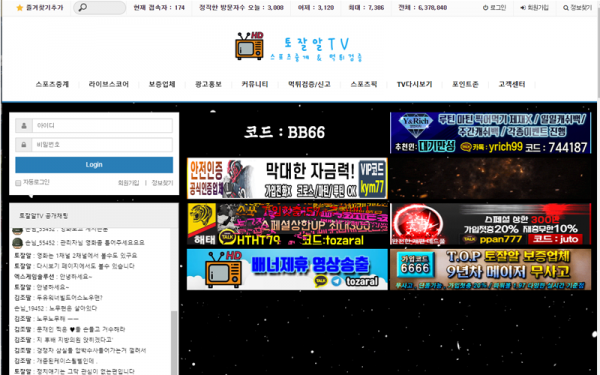The height and width of the screenshot is (375, 600).
Task: Open the 스포츠중계 menu
Action: point(52,84)
